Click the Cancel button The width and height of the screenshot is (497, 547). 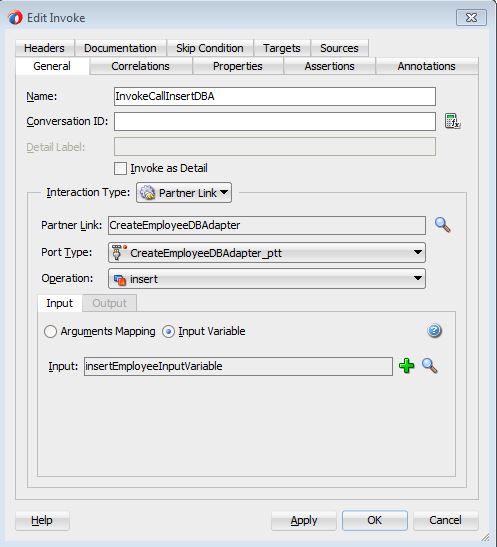point(445,520)
